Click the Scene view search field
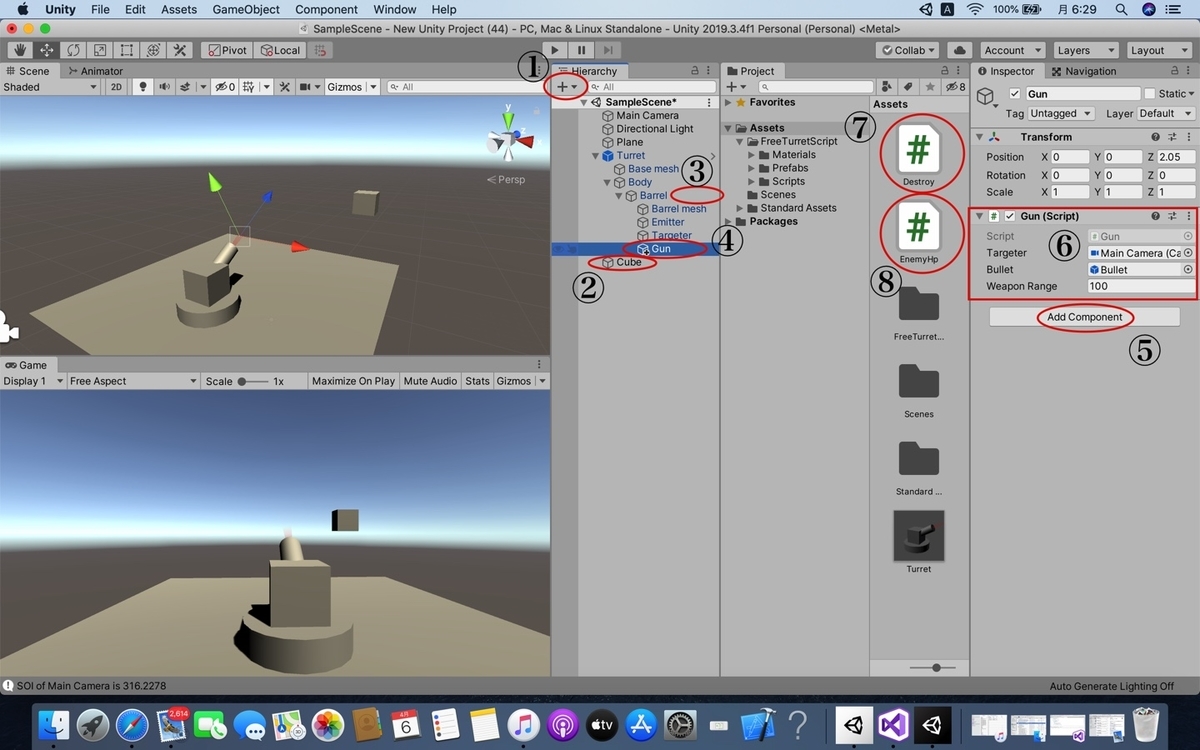Image resolution: width=1200 pixels, height=750 pixels. coord(462,87)
